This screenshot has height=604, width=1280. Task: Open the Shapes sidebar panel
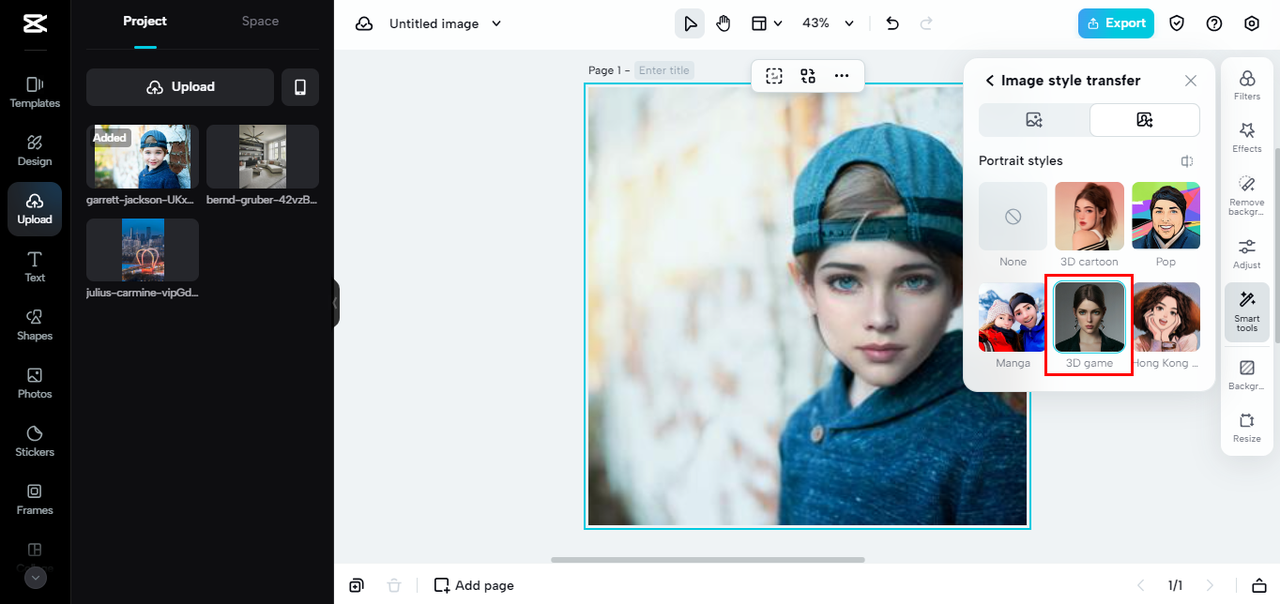coord(35,325)
